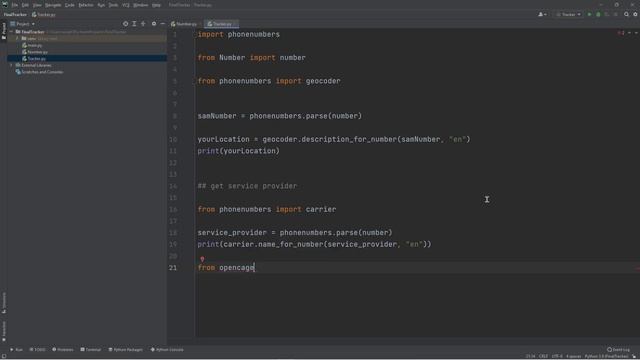Click the stop icon in toolbar
This screenshot has height=360, width=640.
[616, 15]
